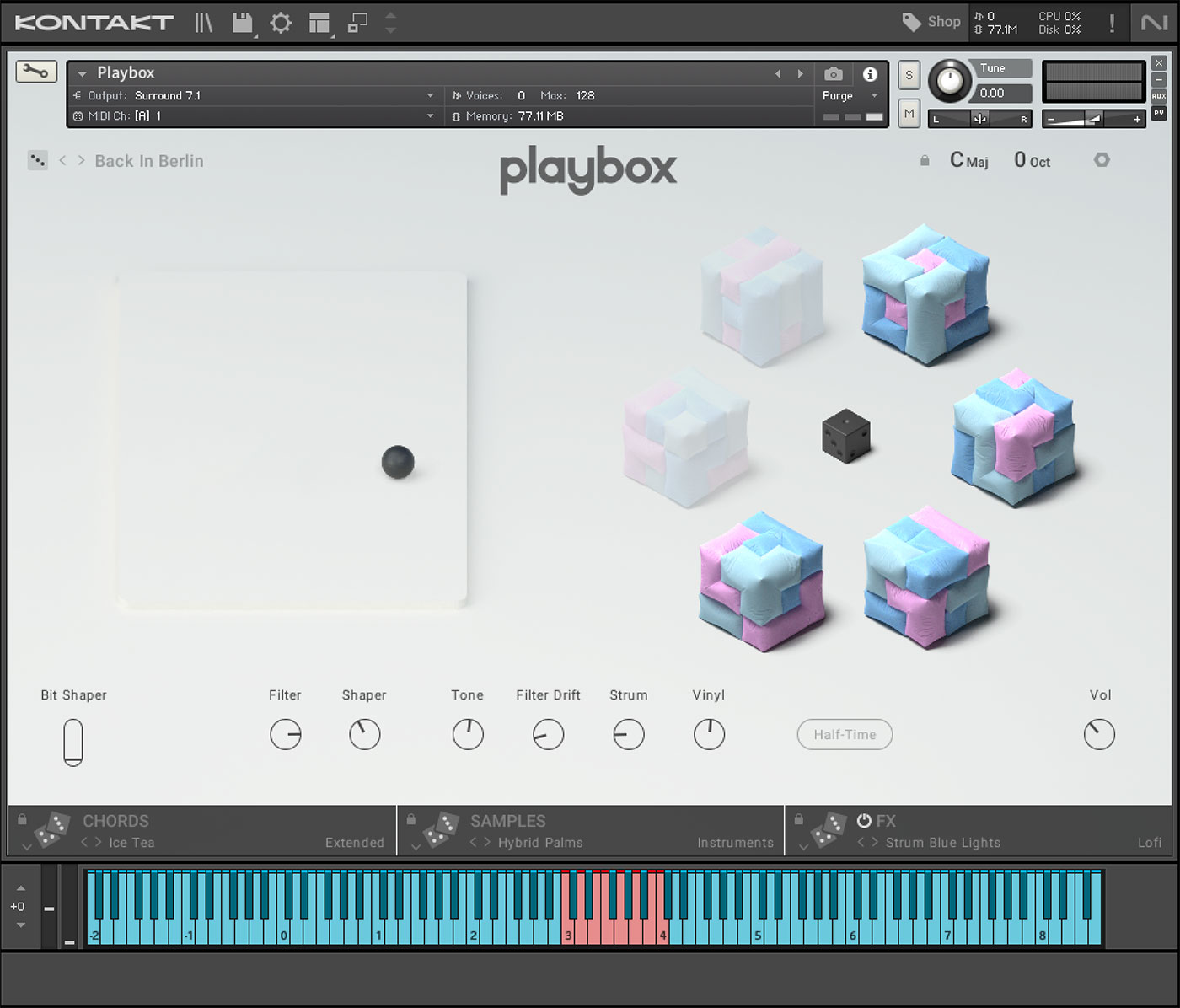
Task: Click the keyboard octave shift up arrow
Action: point(21,888)
